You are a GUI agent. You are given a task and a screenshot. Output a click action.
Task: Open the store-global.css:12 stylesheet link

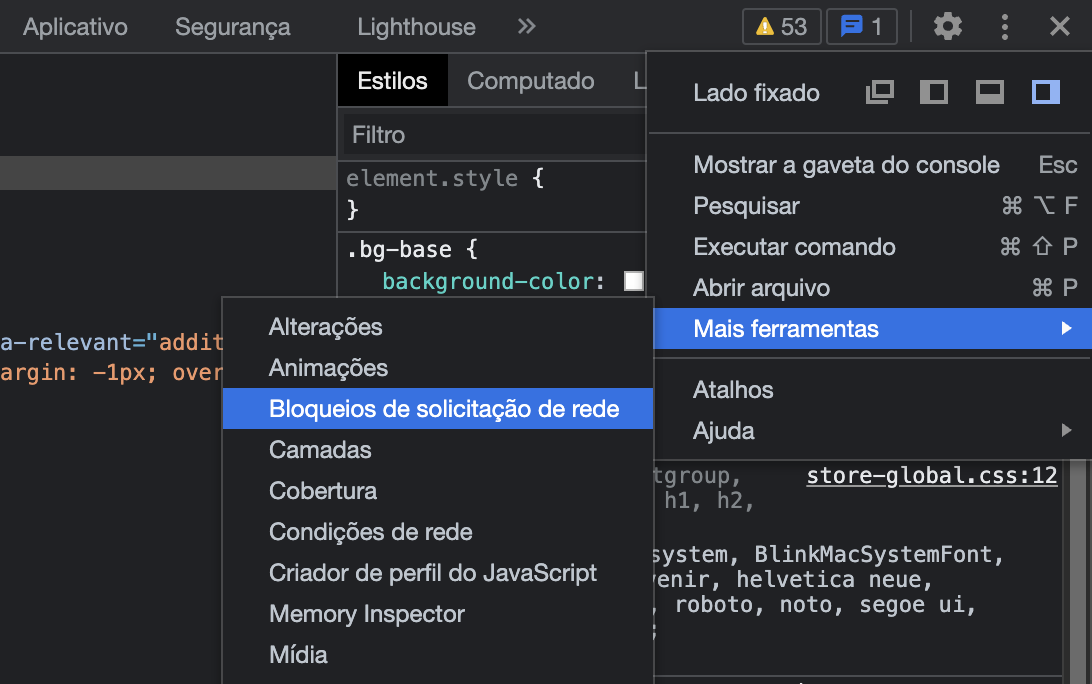coord(931,475)
